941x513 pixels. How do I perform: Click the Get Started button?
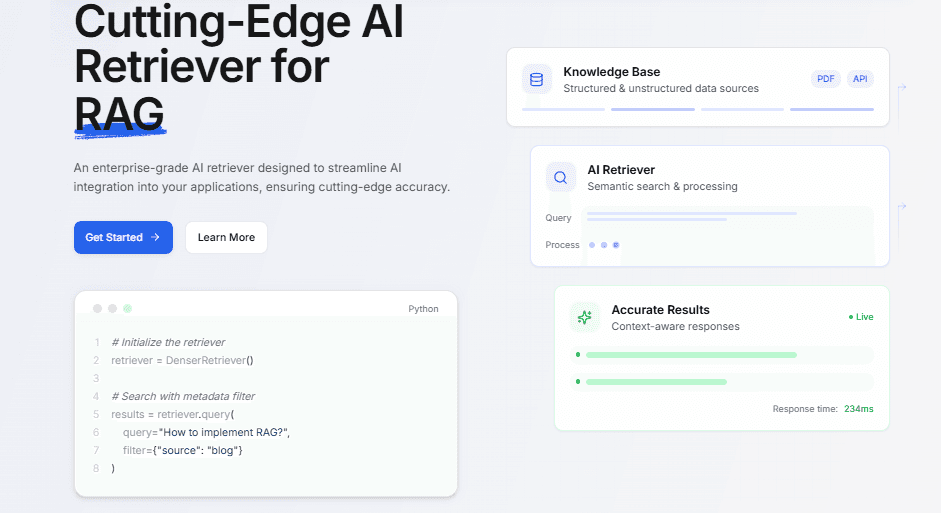[123, 238]
